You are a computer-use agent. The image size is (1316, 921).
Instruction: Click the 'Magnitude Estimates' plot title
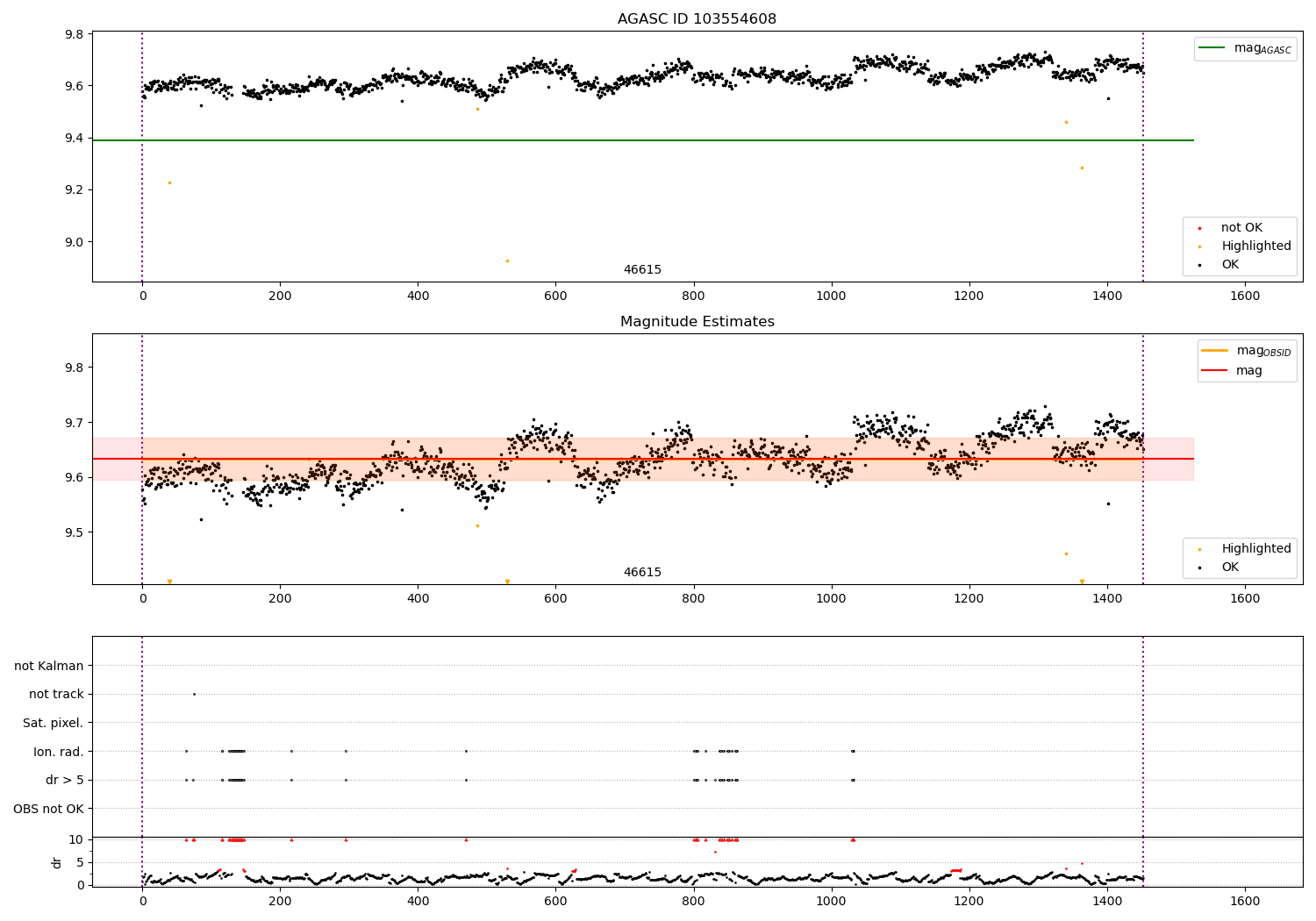697,321
